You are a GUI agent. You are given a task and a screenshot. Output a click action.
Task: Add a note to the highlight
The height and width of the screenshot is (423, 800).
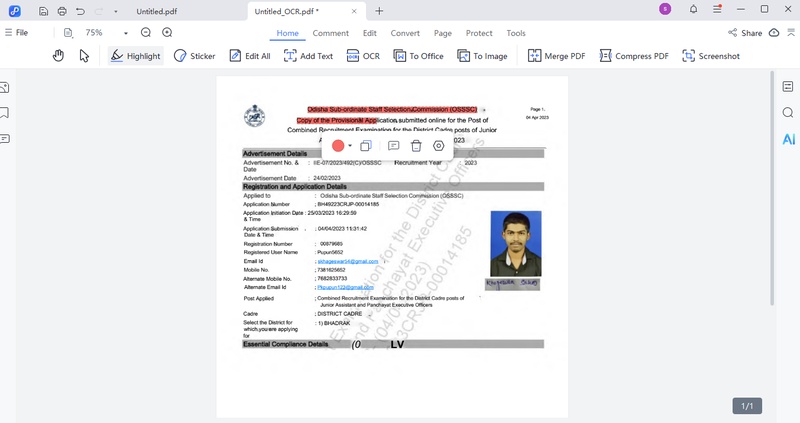point(393,146)
